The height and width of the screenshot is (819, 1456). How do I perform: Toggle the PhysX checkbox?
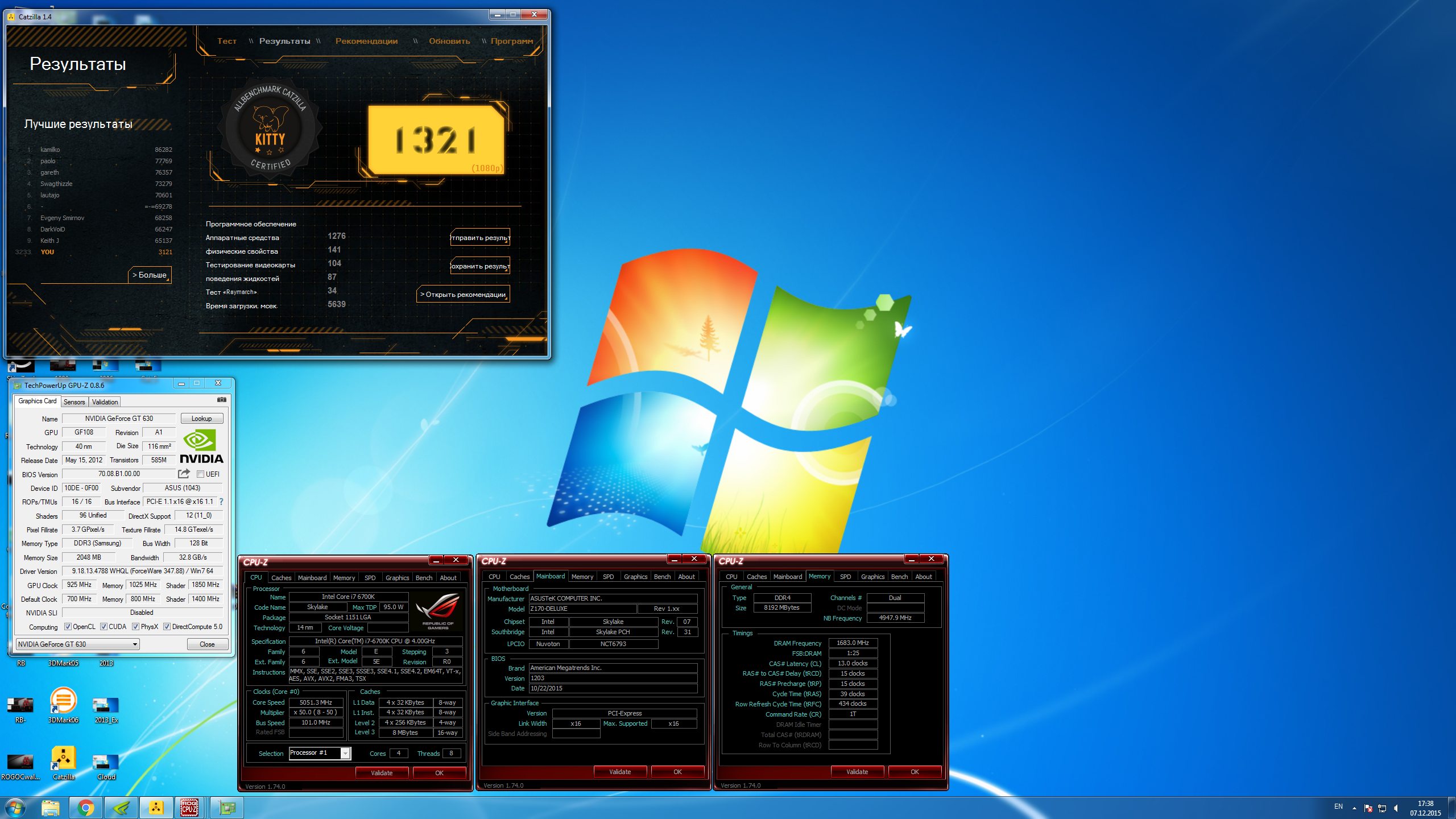(x=135, y=627)
